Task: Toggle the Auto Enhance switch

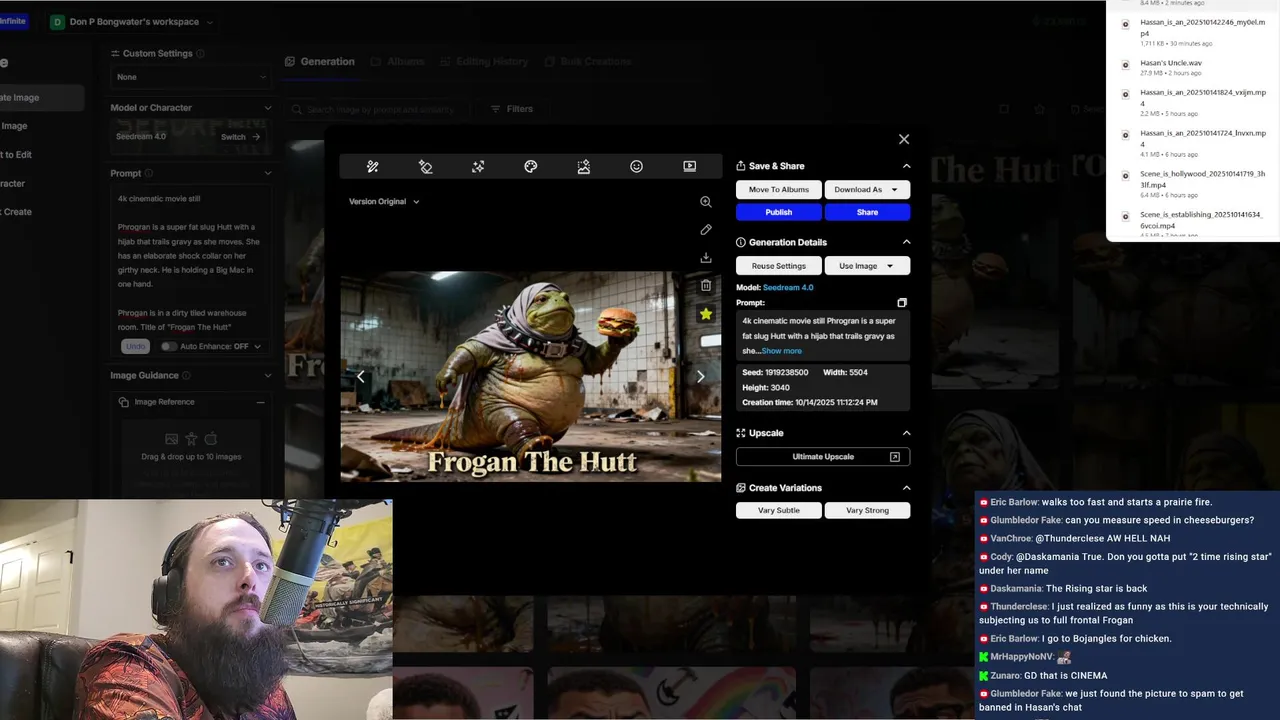Action: 169,347
